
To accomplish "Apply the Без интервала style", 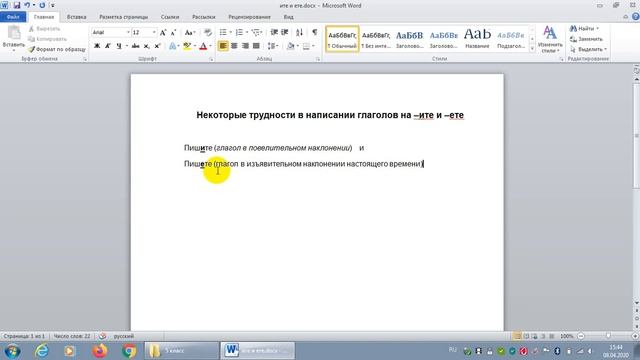I will tap(376, 39).
